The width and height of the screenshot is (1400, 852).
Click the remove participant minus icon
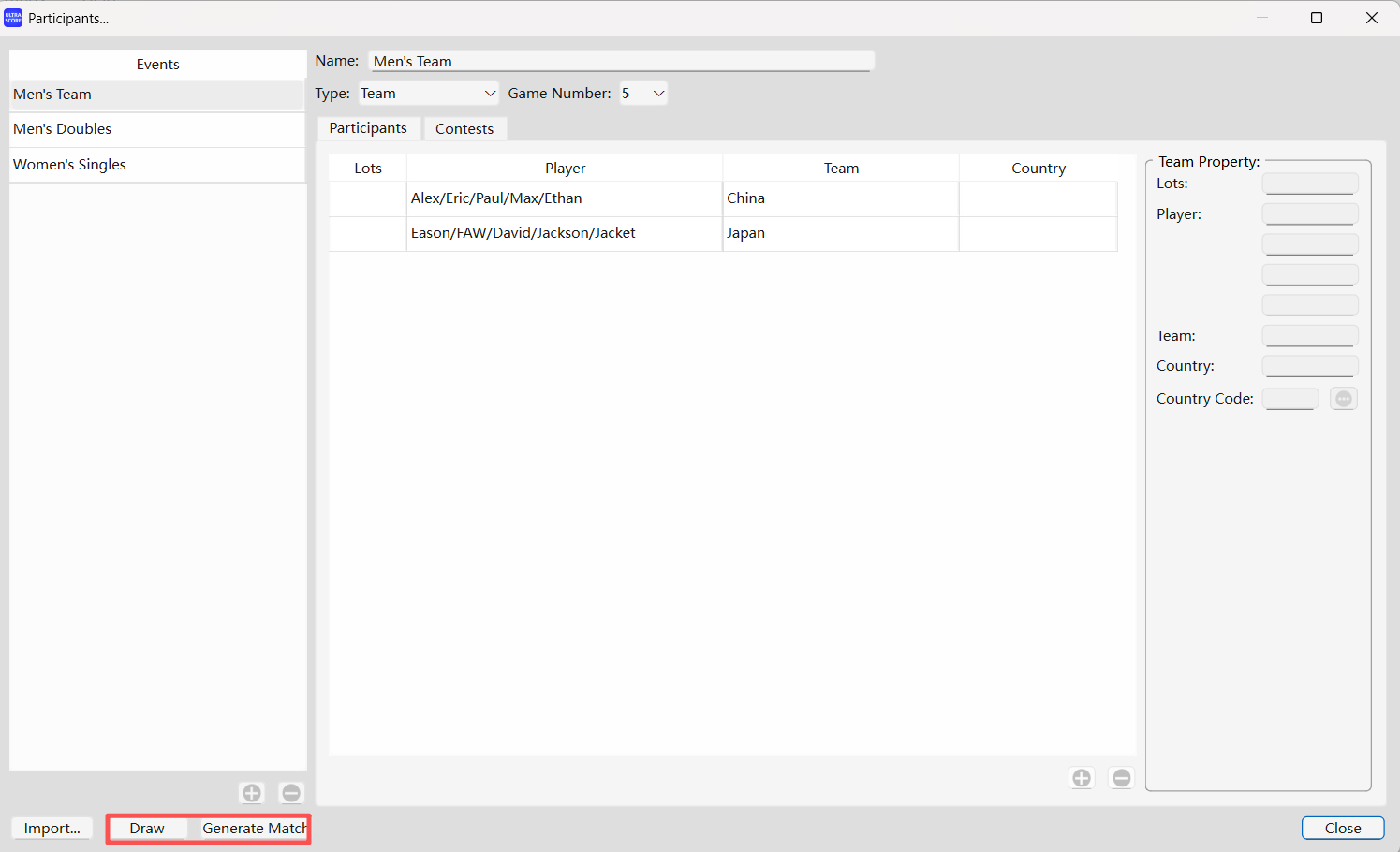pyautogui.click(x=1121, y=777)
